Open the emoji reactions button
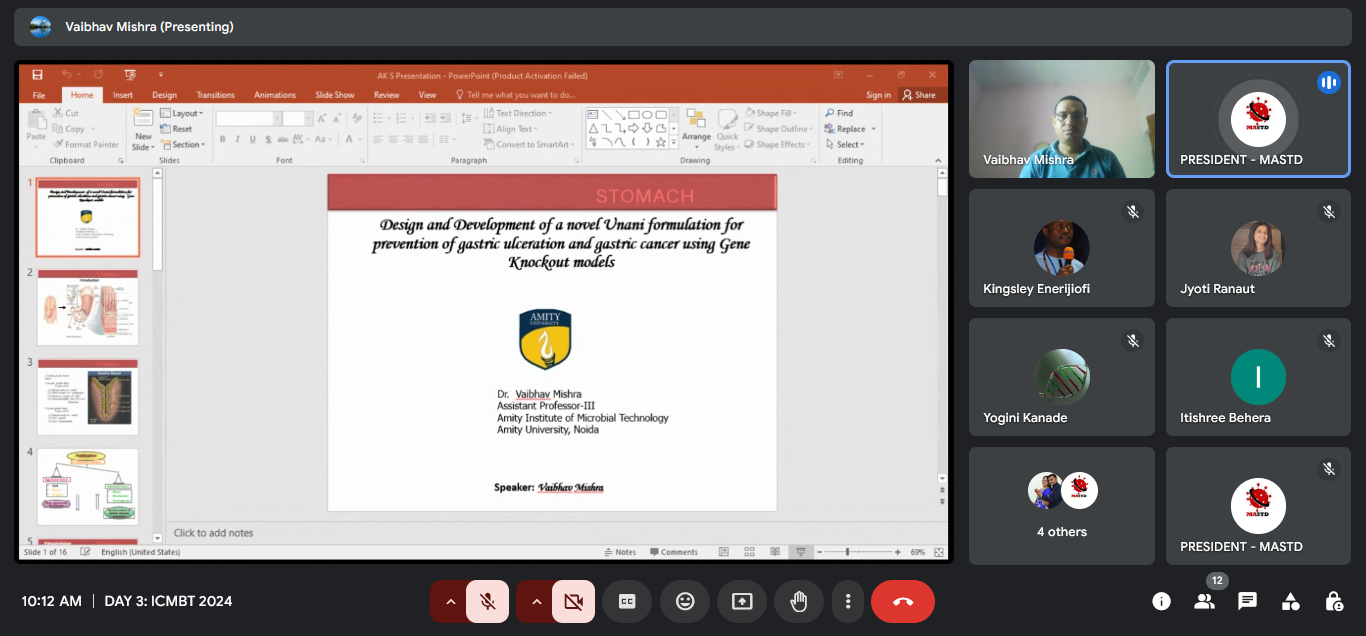The image size is (1366, 636). tap(685, 601)
